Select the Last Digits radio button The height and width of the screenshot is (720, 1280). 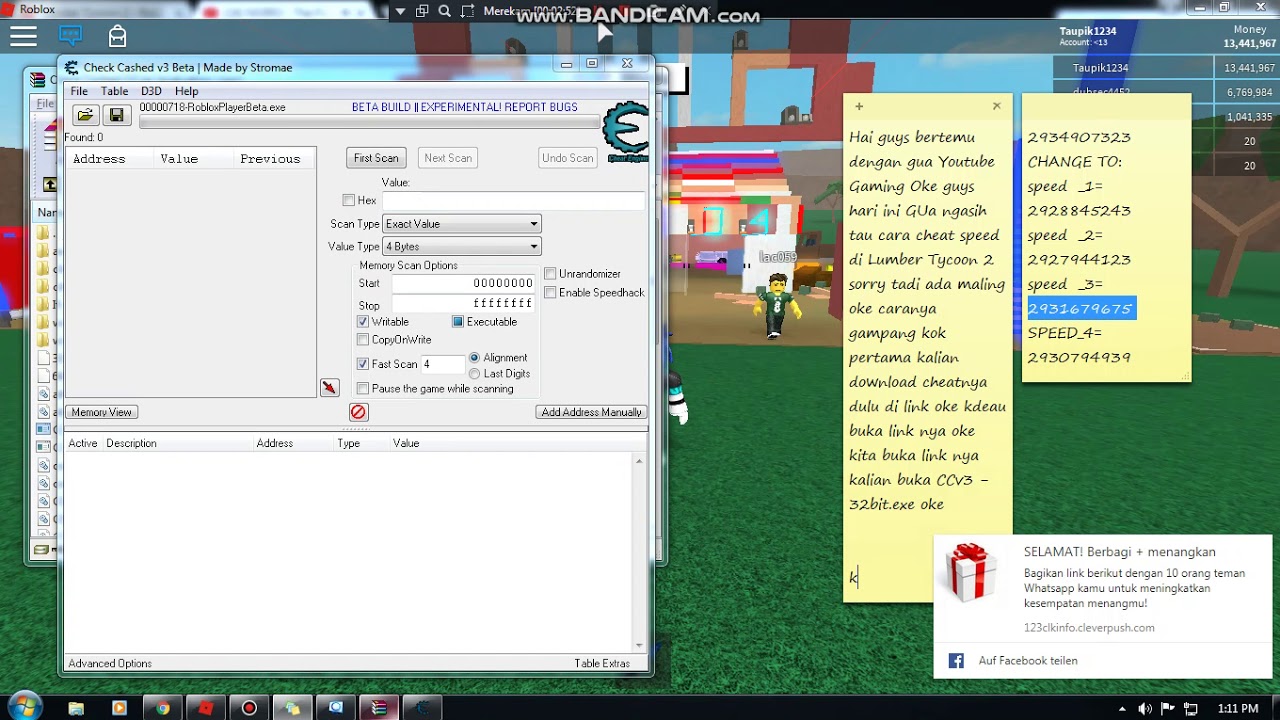click(474, 374)
